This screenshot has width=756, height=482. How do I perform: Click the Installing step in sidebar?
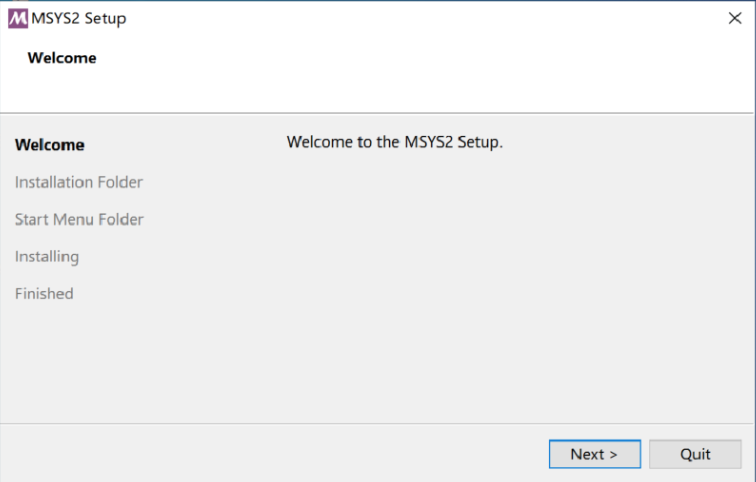pyautogui.click(x=47, y=256)
